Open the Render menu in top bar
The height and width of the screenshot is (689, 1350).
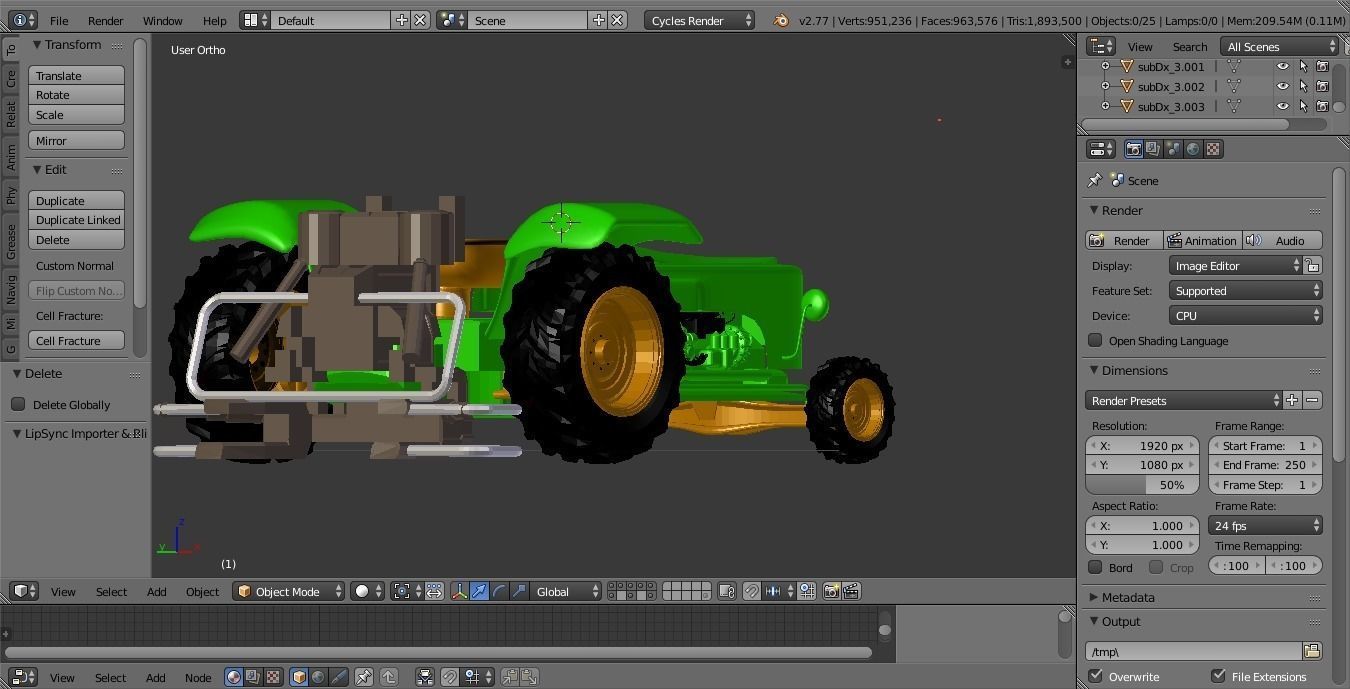[x=105, y=20]
